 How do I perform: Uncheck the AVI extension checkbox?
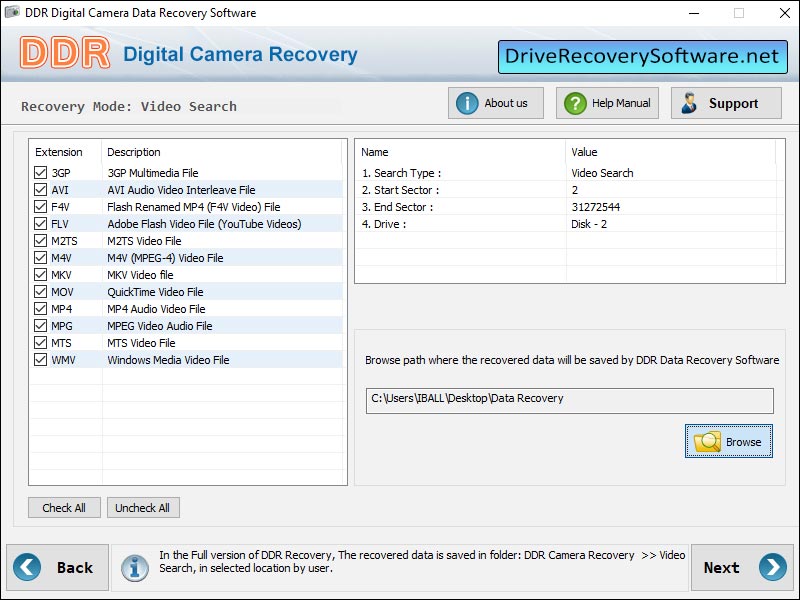click(40, 189)
